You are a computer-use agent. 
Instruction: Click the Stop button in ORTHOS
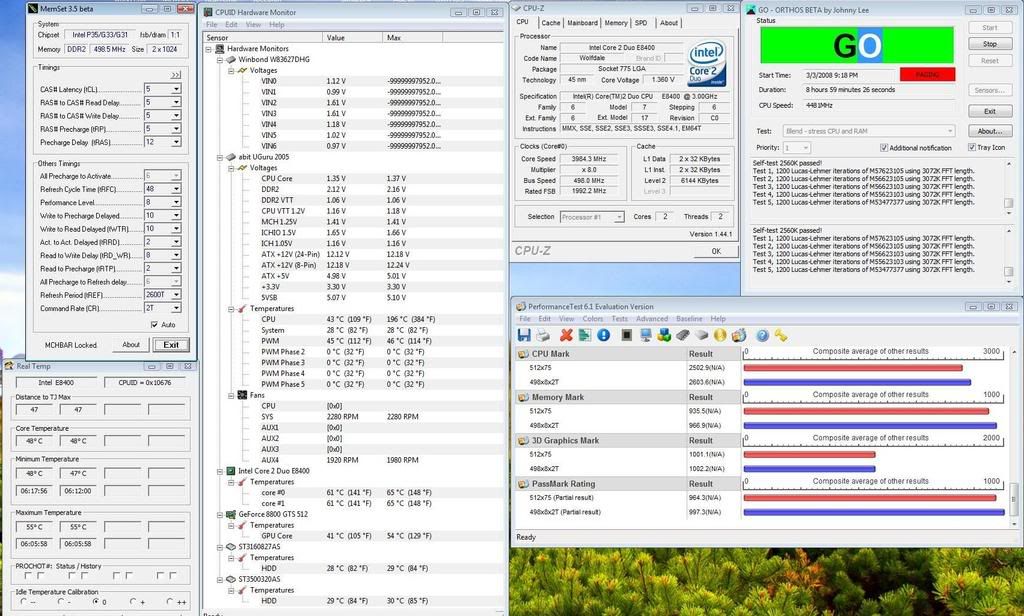[x=990, y=44]
